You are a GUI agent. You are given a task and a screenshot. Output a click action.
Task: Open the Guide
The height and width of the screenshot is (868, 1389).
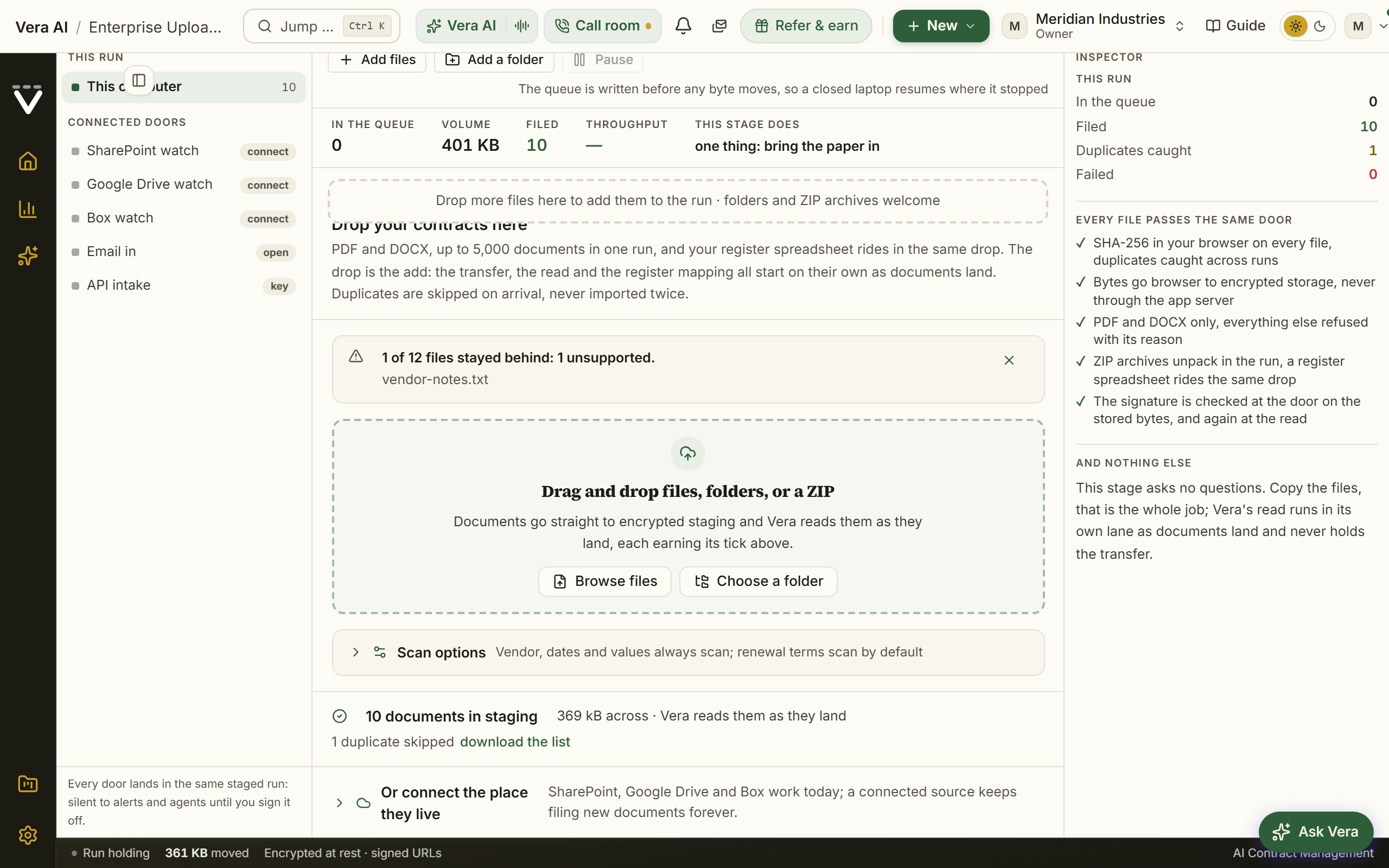click(1235, 26)
